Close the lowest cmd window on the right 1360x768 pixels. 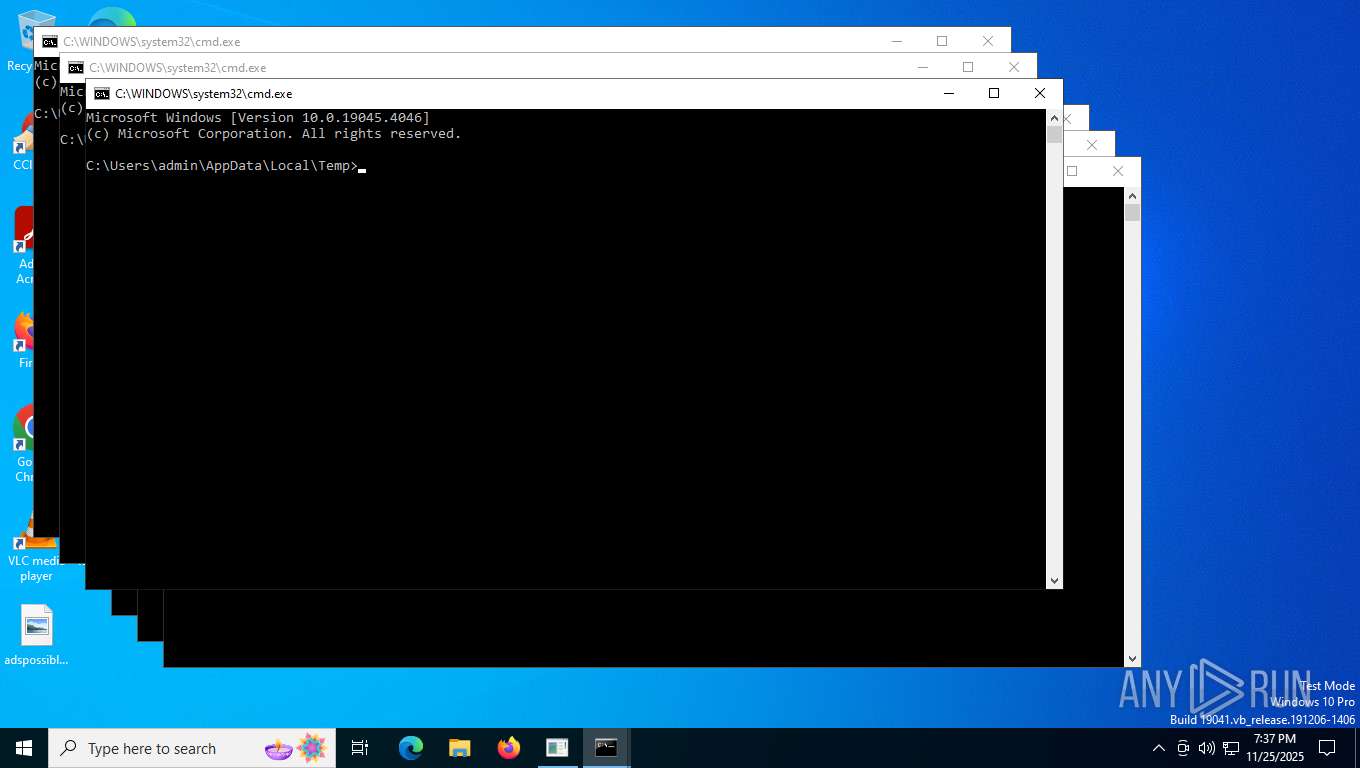coord(1118,171)
